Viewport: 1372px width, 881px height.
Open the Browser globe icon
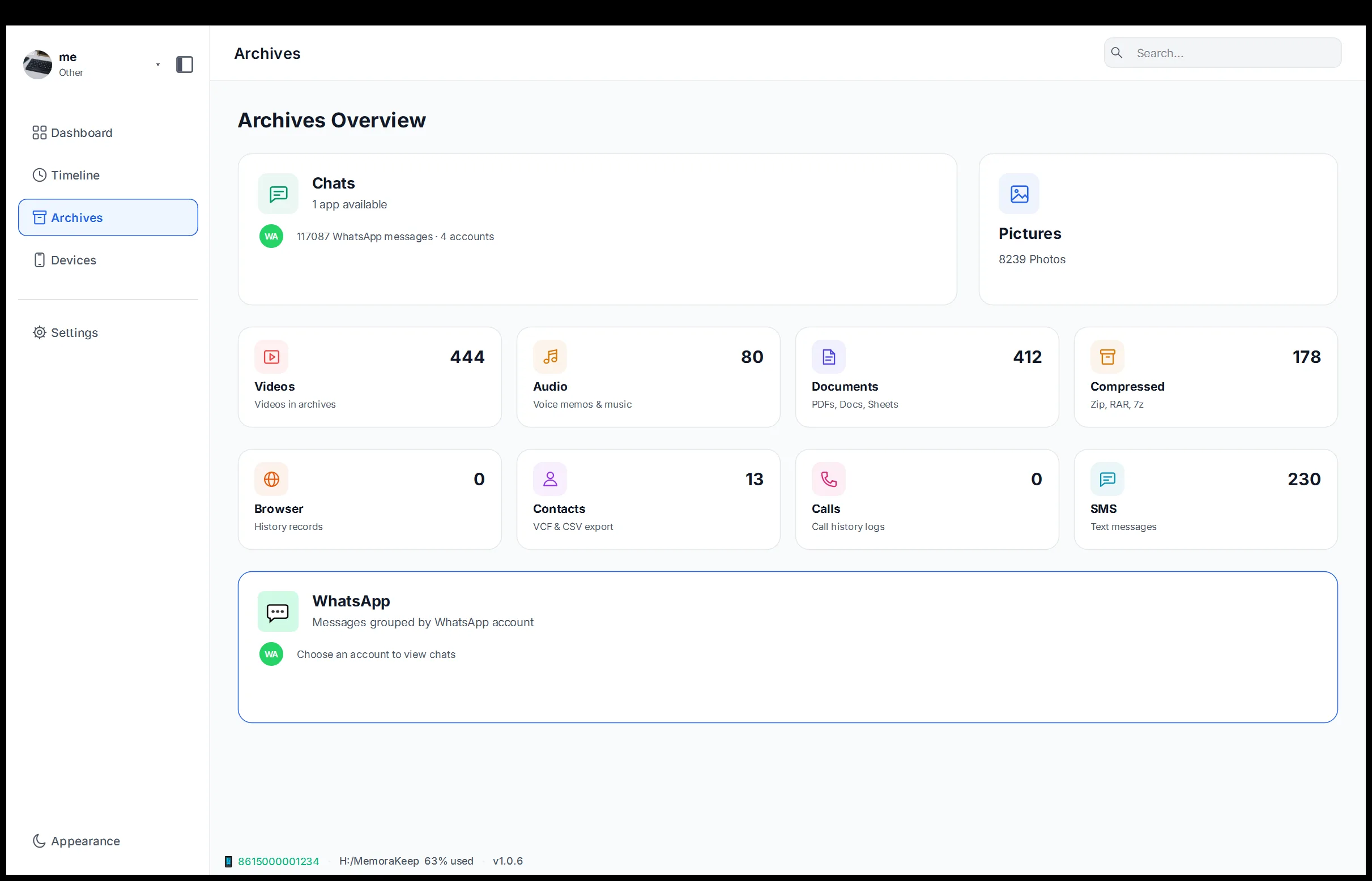click(271, 479)
